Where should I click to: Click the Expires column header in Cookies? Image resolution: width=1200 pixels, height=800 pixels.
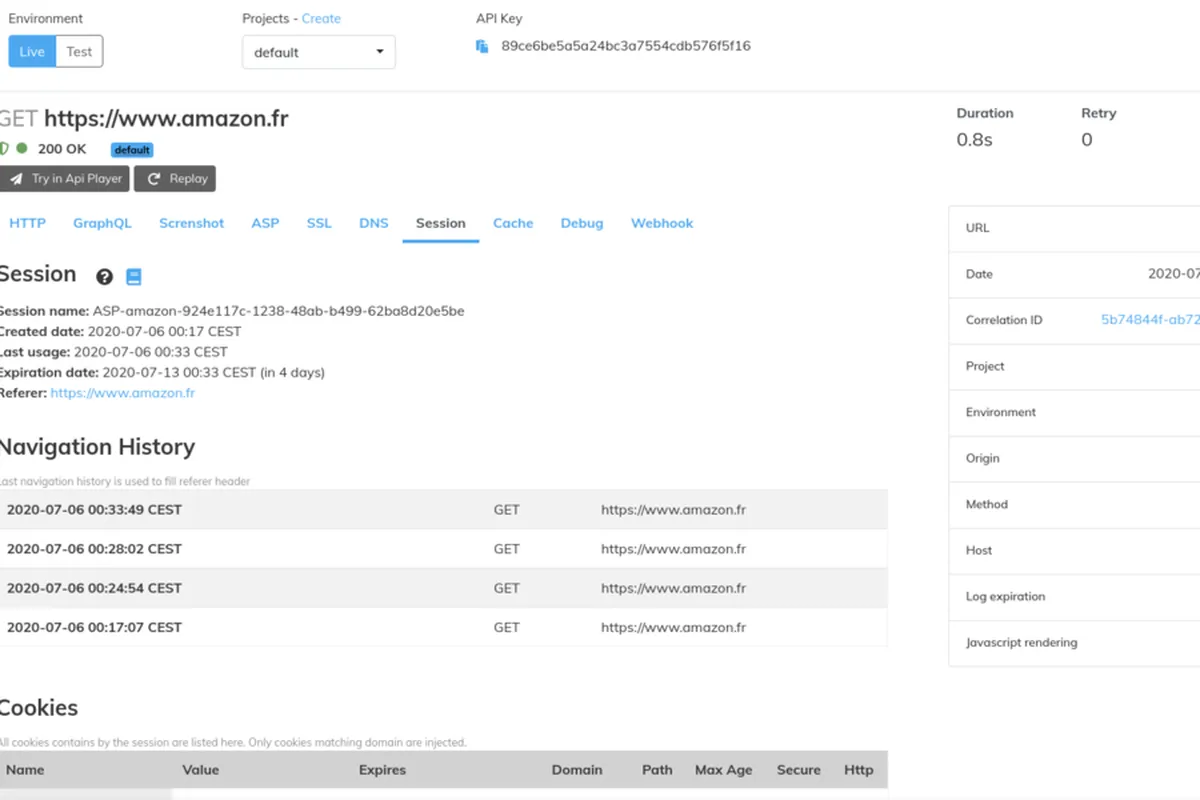click(x=383, y=770)
